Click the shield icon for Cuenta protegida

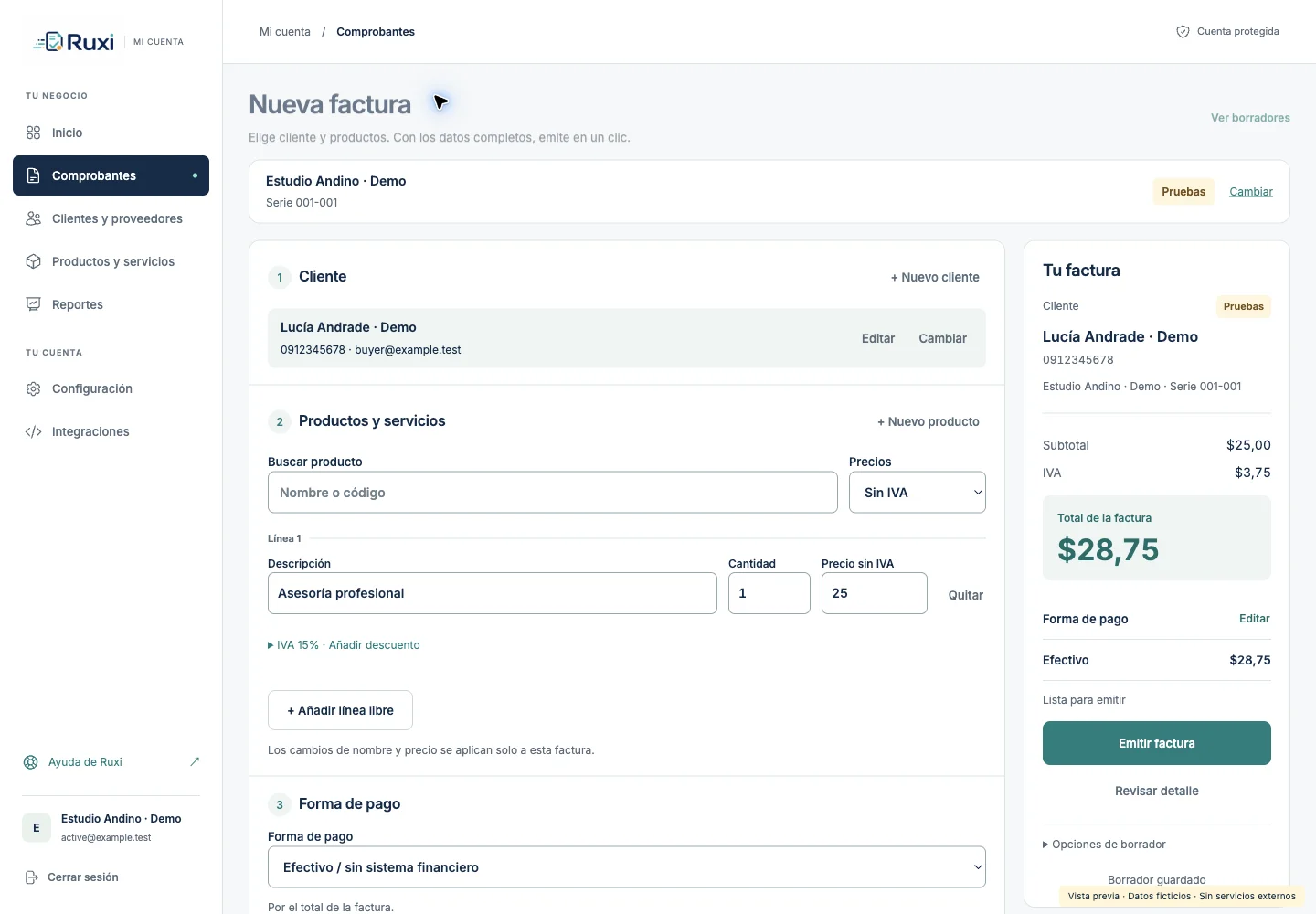point(1183,31)
